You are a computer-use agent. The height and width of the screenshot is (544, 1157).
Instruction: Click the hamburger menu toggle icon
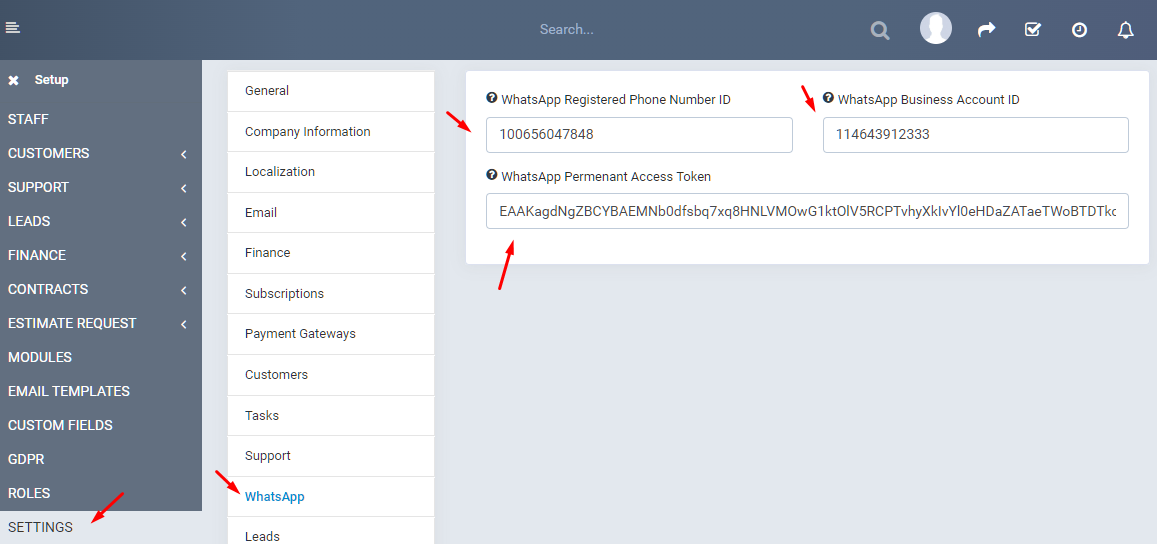pos(12,28)
